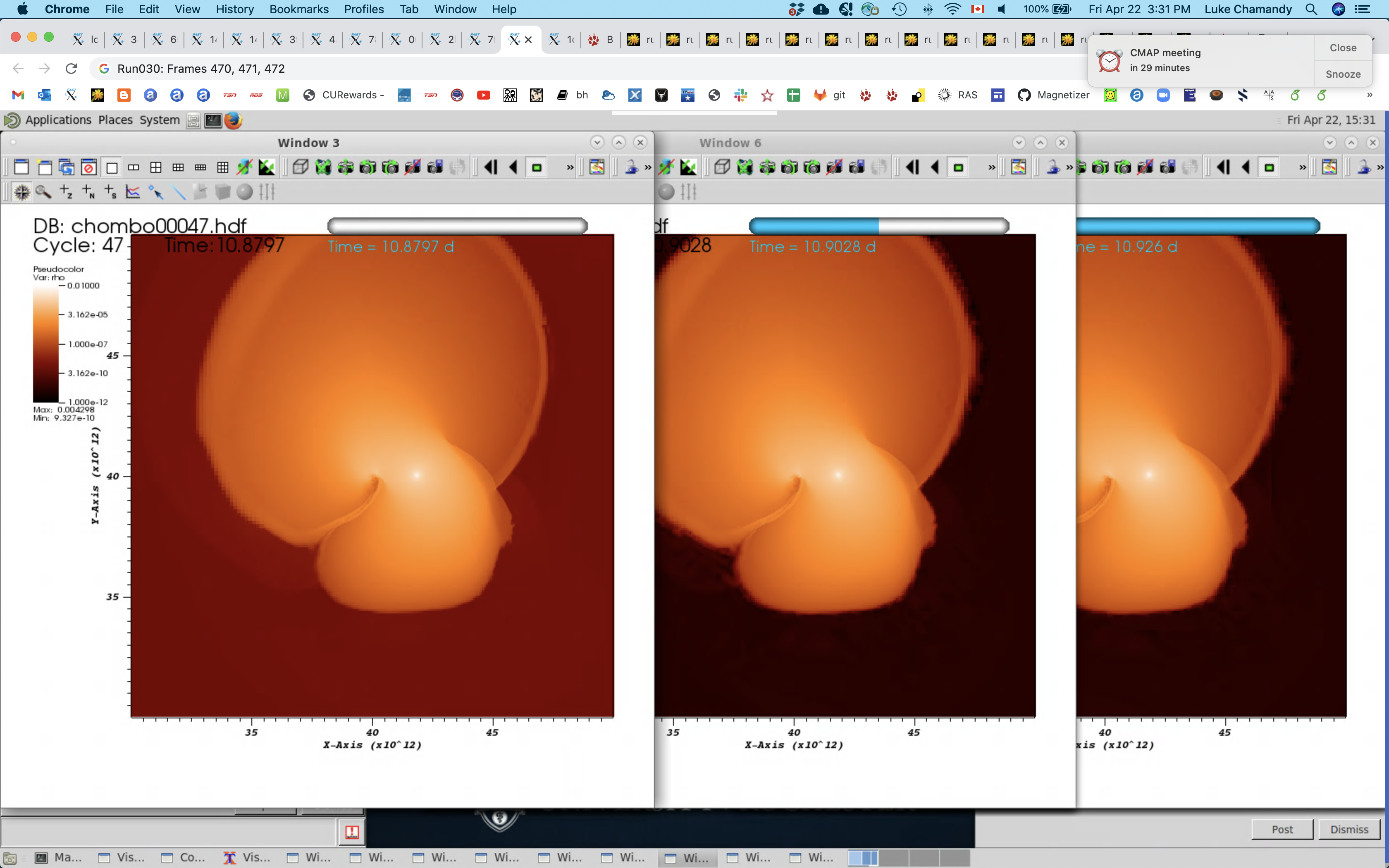Open the Chrome History menu
The height and width of the screenshot is (868, 1389).
(235, 9)
